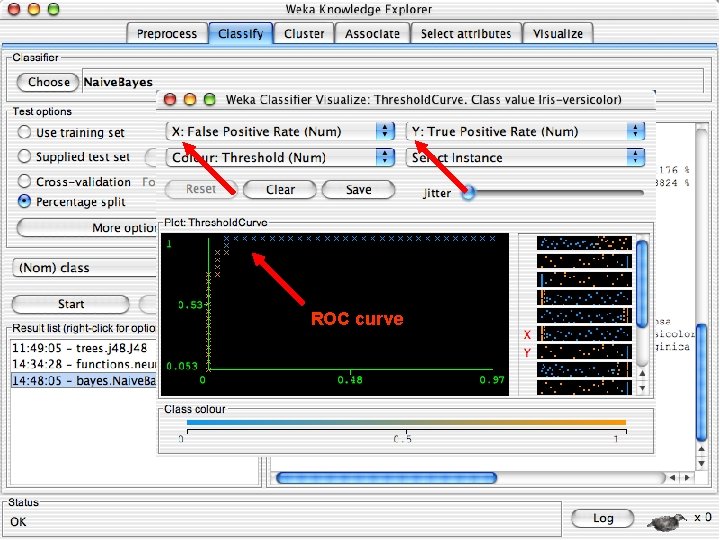Click the Clear button

280,190
